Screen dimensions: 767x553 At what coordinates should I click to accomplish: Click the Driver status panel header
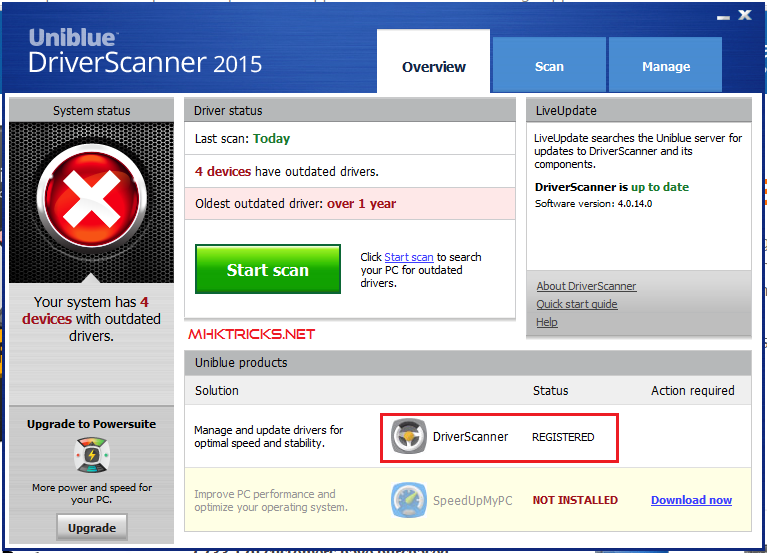click(x=350, y=111)
